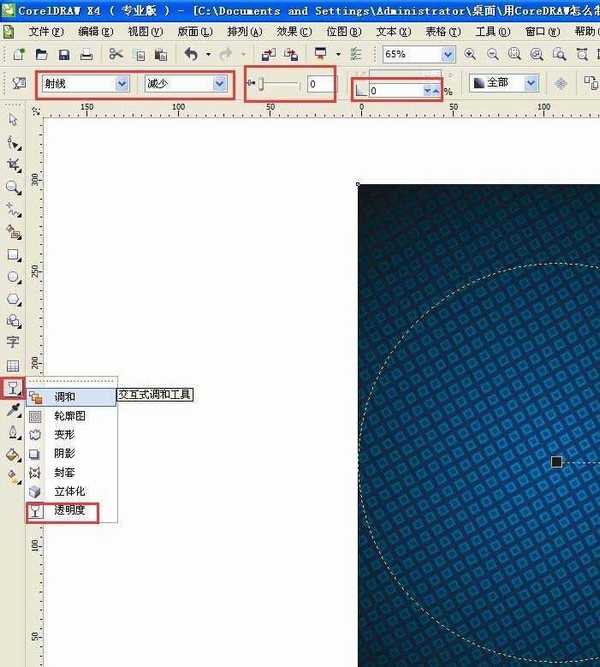Open the 效果(C) menu
This screenshot has width=600, height=667.
tap(294, 31)
